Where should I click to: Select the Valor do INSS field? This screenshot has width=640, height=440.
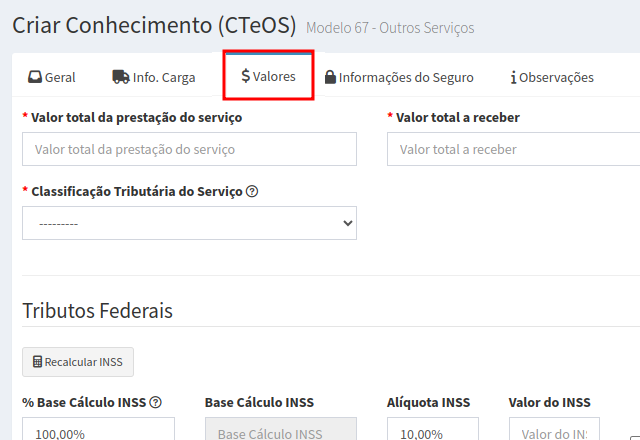click(540, 431)
